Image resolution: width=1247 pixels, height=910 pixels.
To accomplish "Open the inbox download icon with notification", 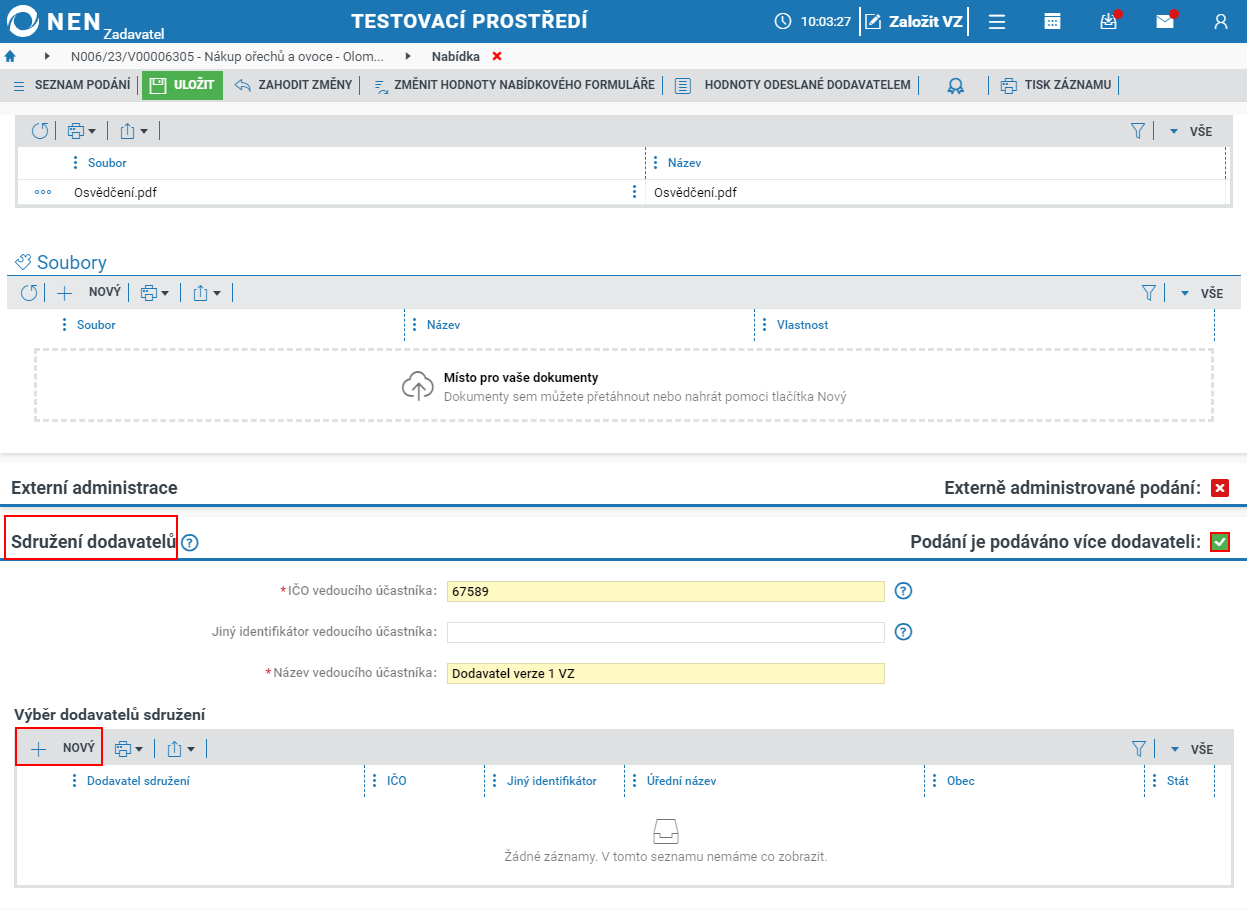I will (1109, 20).
